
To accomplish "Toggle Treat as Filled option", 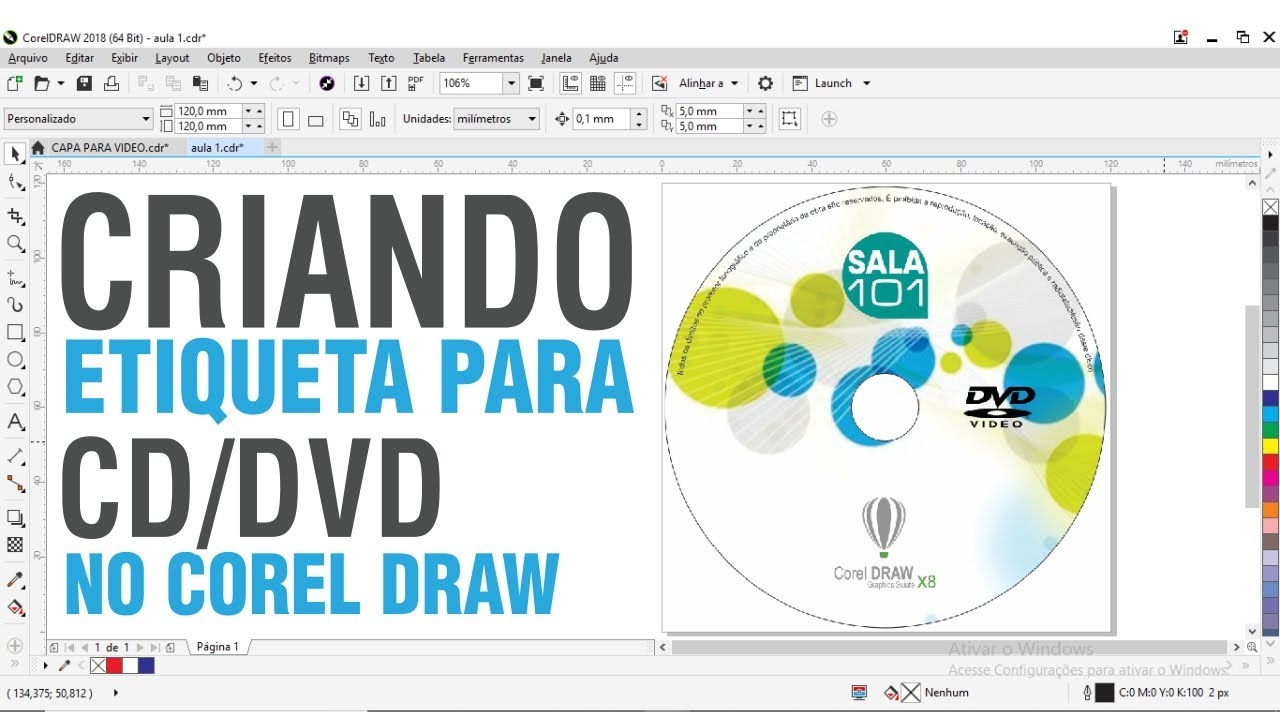I will coord(790,119).
